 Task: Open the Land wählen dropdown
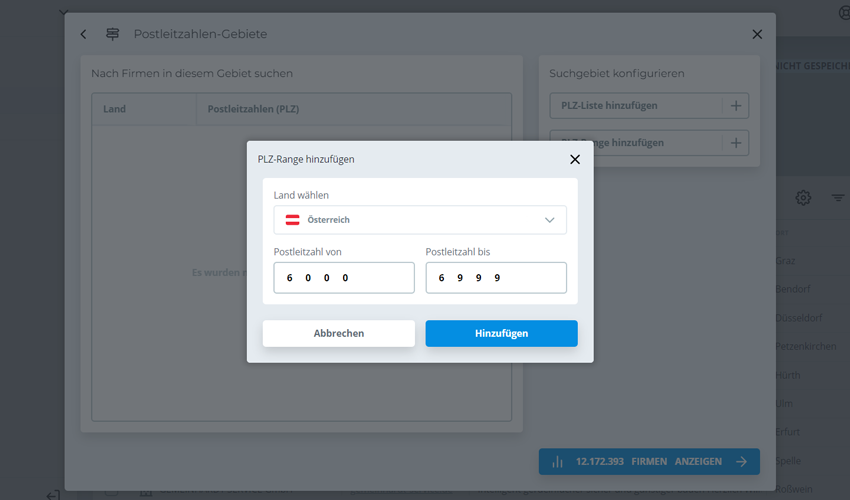[x=420, y=220]
